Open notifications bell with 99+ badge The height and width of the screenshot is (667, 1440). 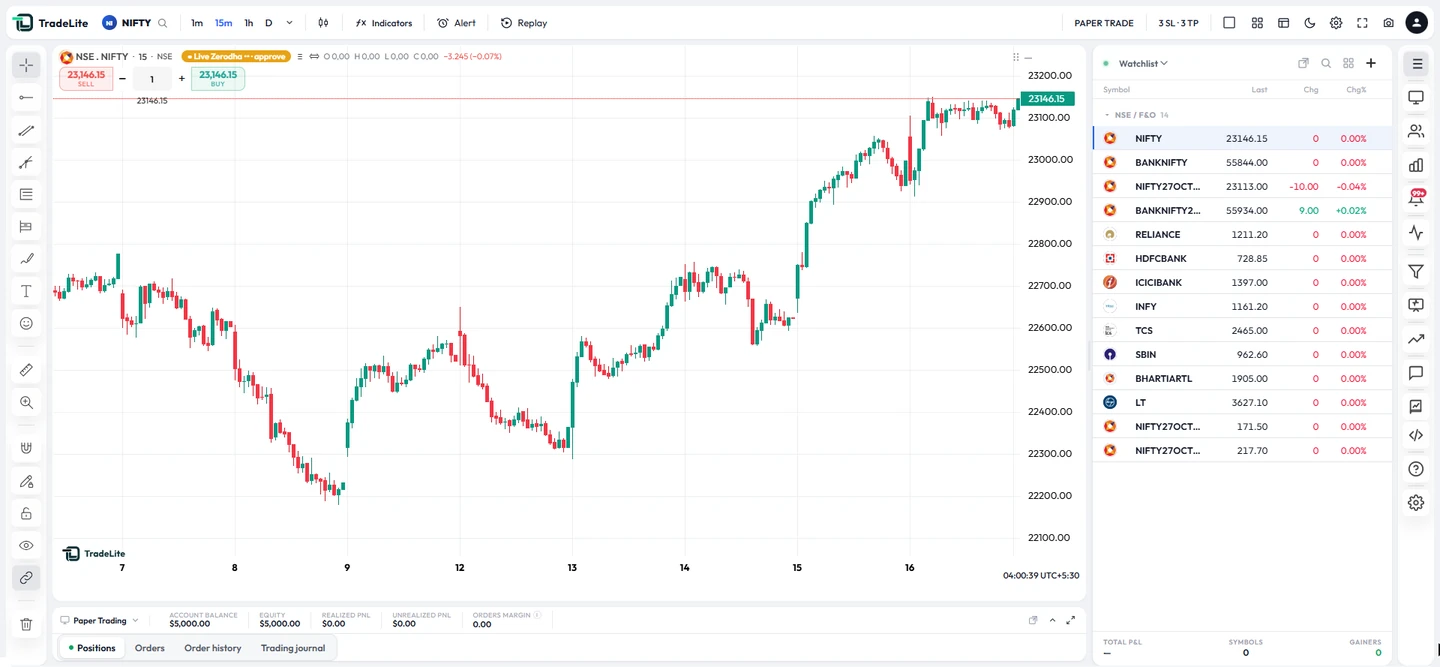tap(1416, 198)
